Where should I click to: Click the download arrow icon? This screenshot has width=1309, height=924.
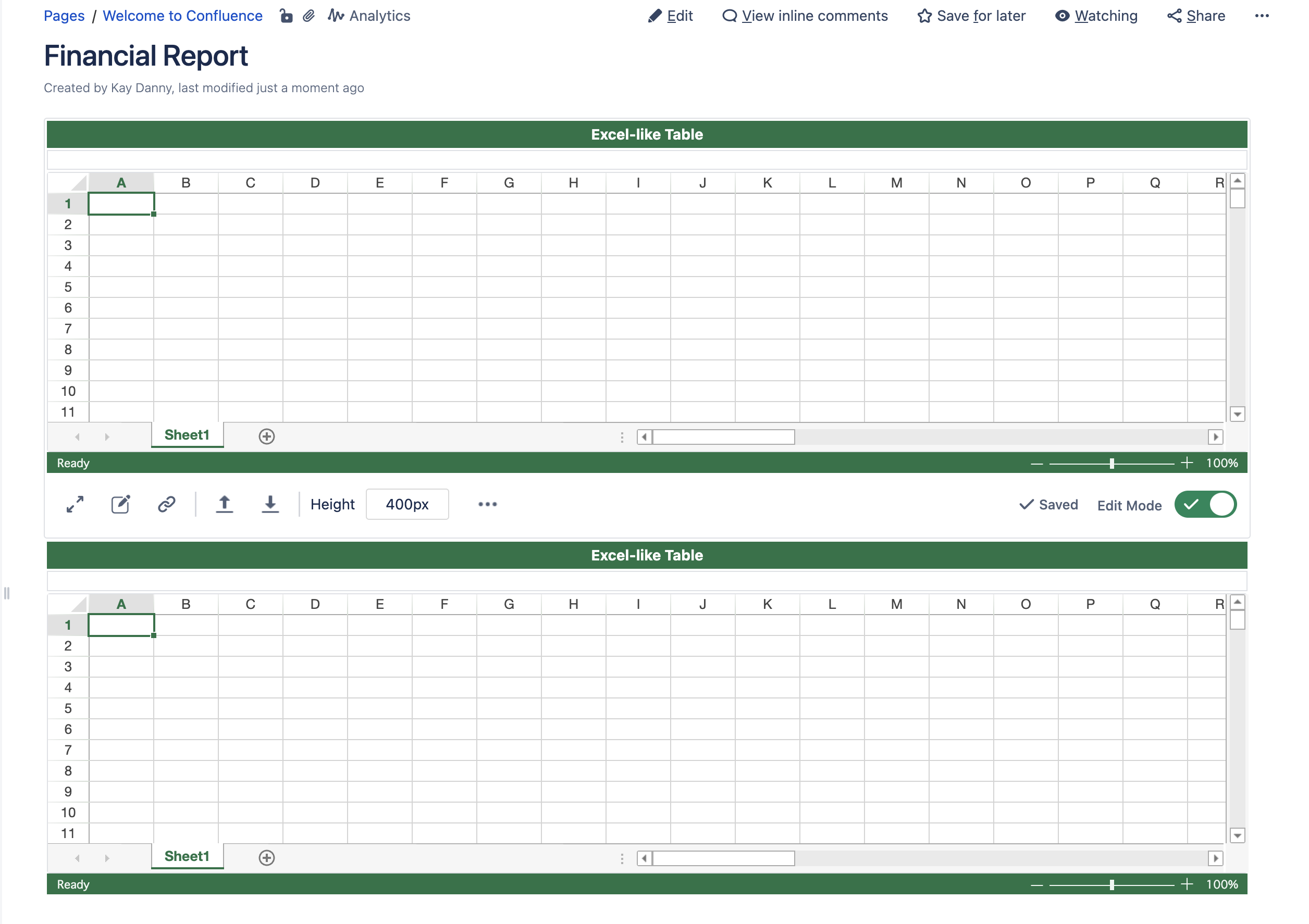coord(269,505)
